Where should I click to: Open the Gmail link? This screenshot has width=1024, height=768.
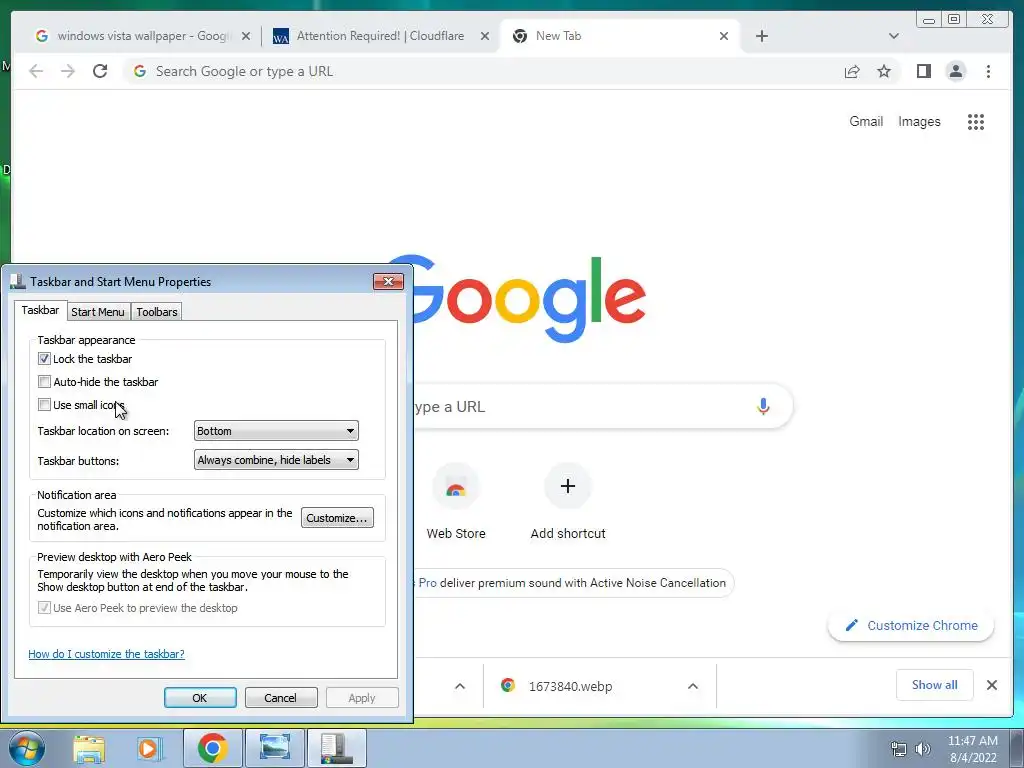coord(866,121)
